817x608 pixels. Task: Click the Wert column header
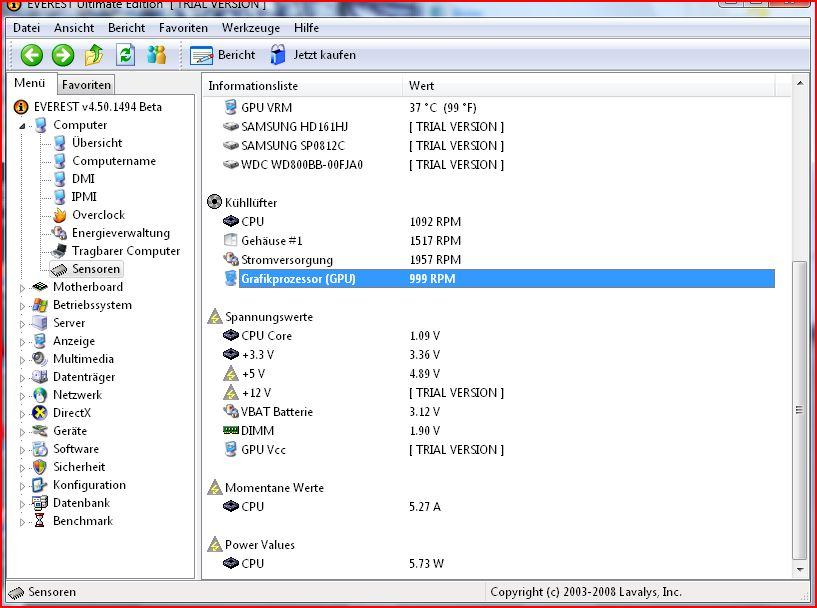pyautogui.click(x=589, y=85)
